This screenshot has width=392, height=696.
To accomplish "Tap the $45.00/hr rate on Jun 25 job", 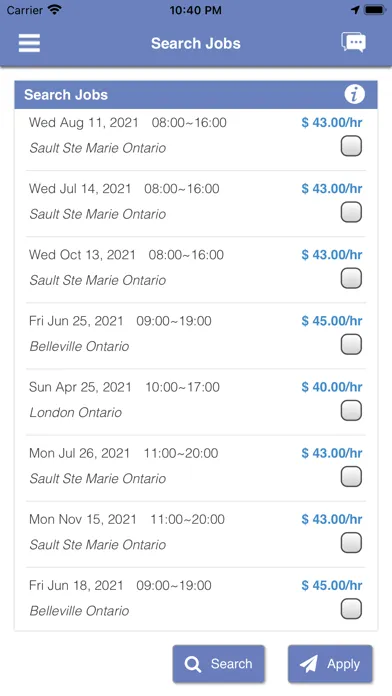I will (332, 321).
